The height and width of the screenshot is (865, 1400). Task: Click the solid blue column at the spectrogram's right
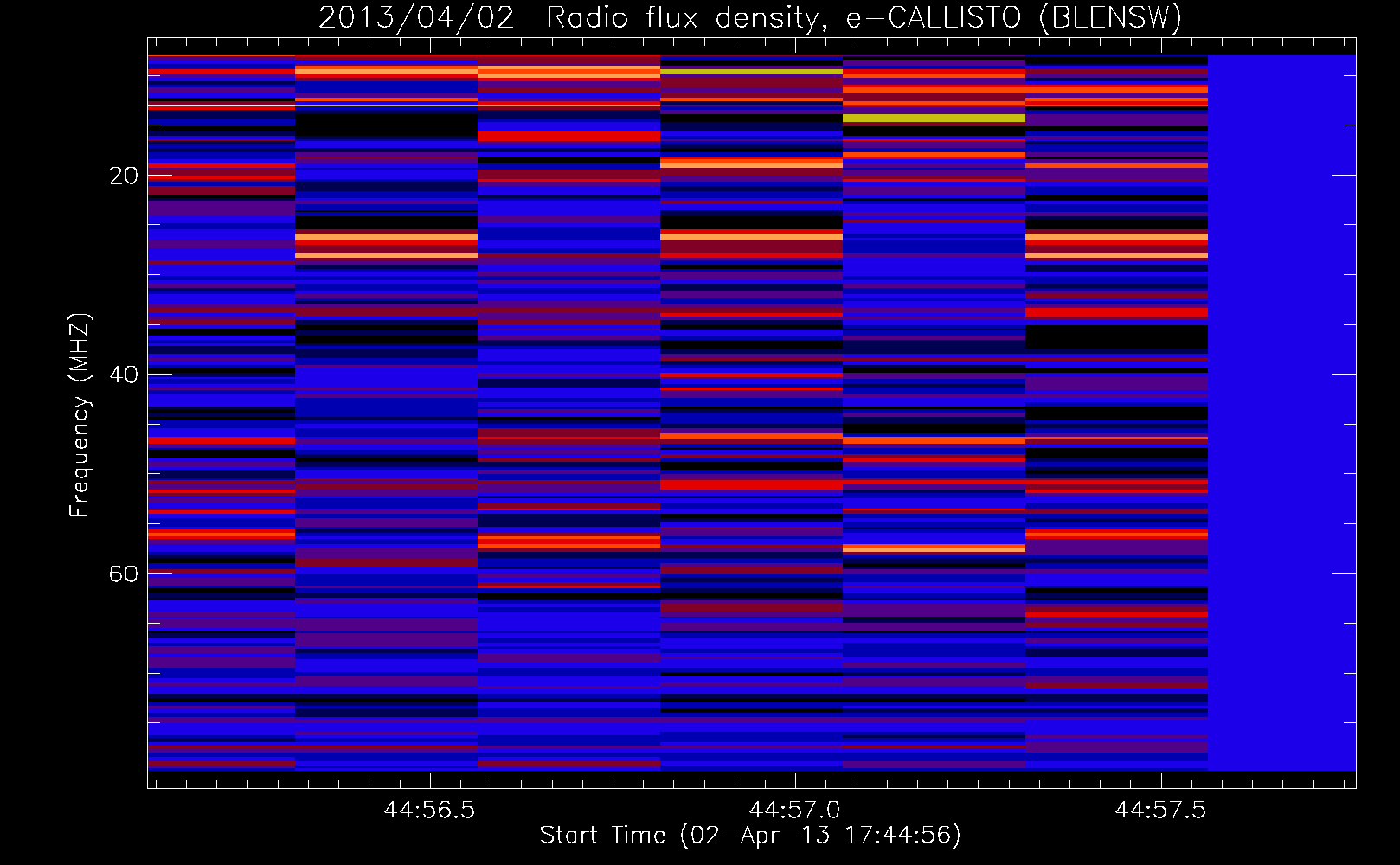click(1281, 413)
